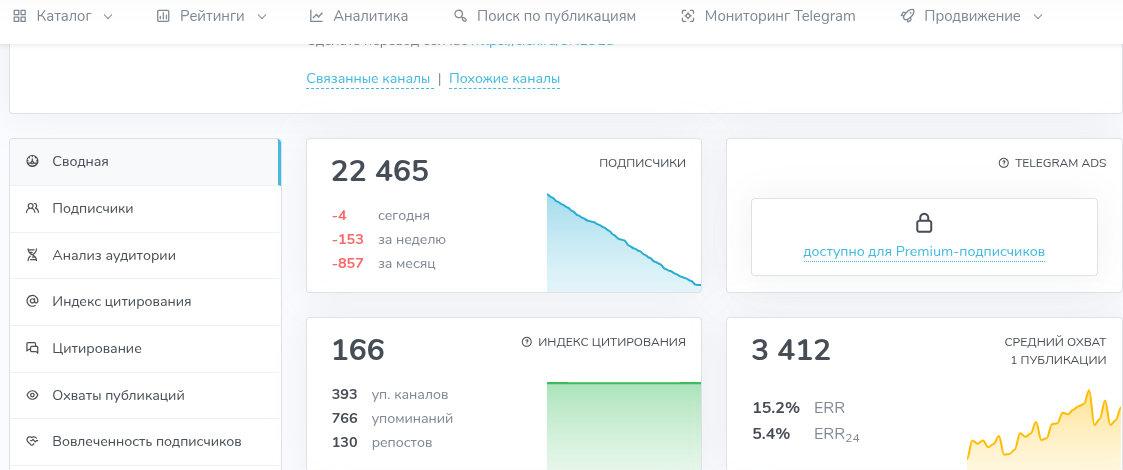
Task: Expand the Каталог dropdown chevron
Action: point(108,16)
